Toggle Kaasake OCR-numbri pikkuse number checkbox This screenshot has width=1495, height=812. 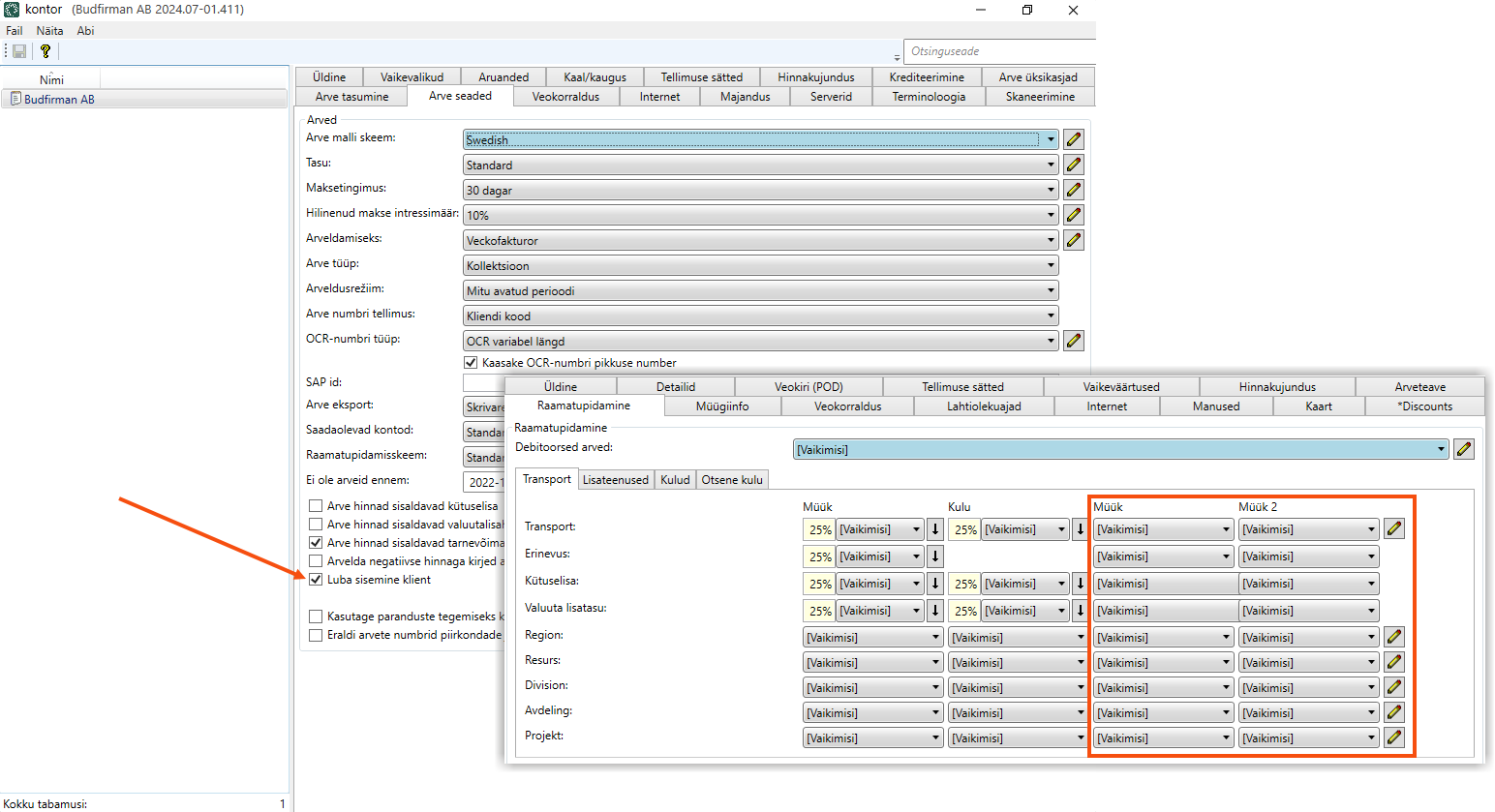click(472, 363)
